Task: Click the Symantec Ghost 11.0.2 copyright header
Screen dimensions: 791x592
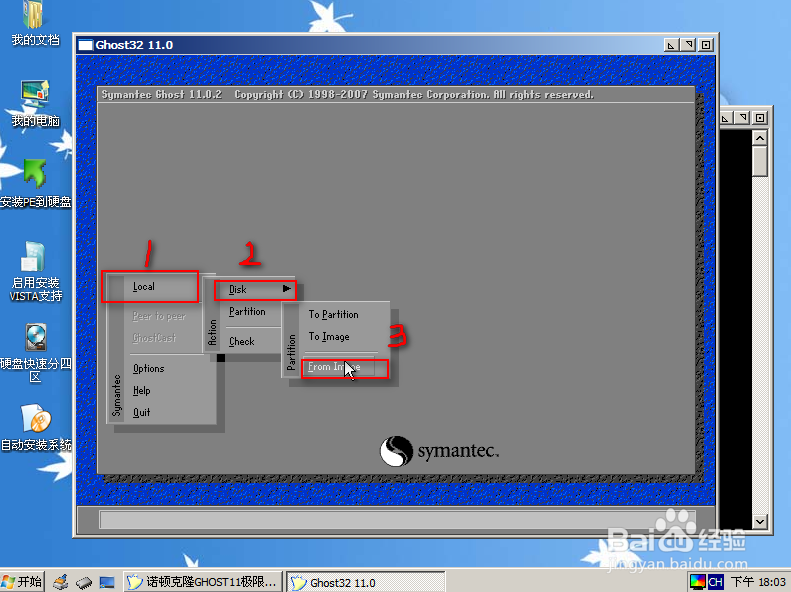Action: [x=348, y=94]
